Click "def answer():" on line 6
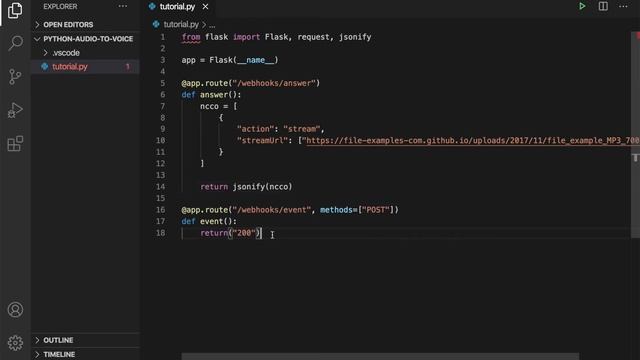The width and height of the screenshot is (640, 360). click(211, 95)
